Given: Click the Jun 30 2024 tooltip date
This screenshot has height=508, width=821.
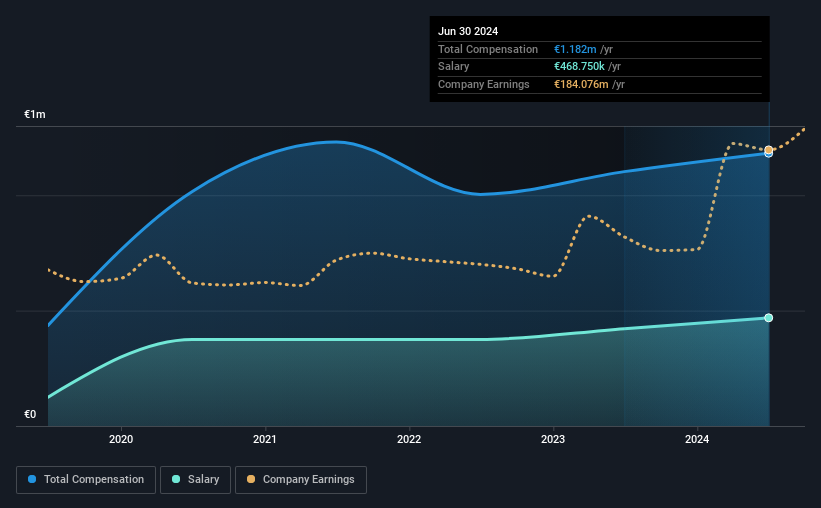Looking at the screenshot, I should (x=468, y=31).
